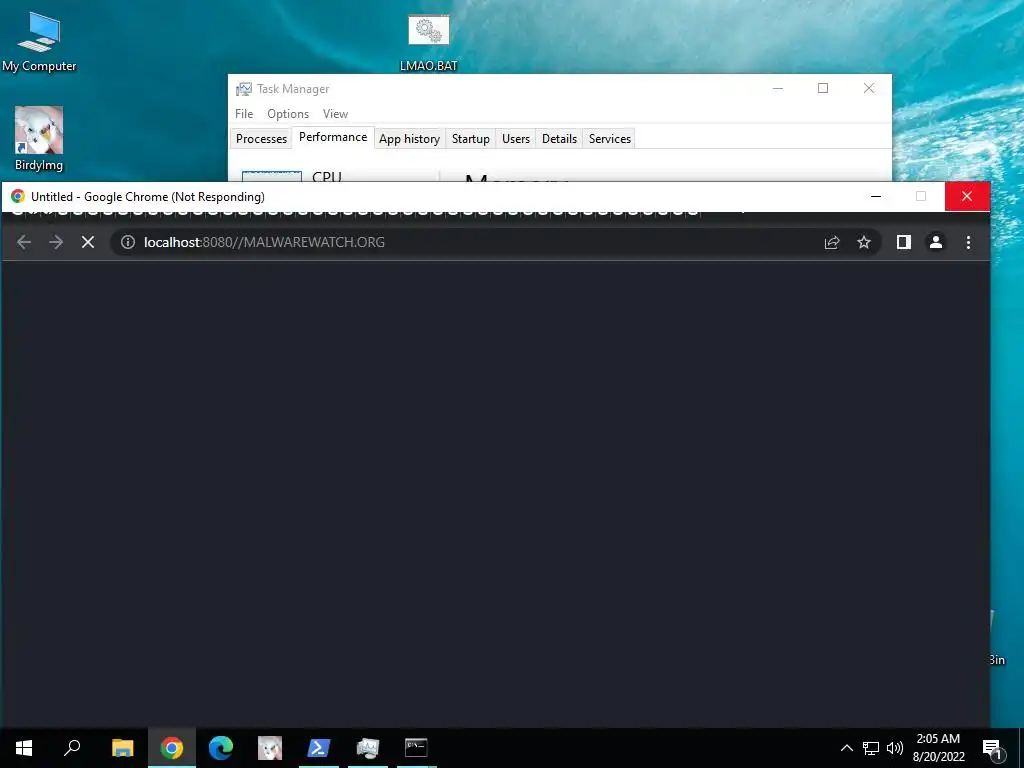Image resolution: width=1024 pixels, height=768 pixels.
Task: Close the Task Manager window
Action: point(869,88)
